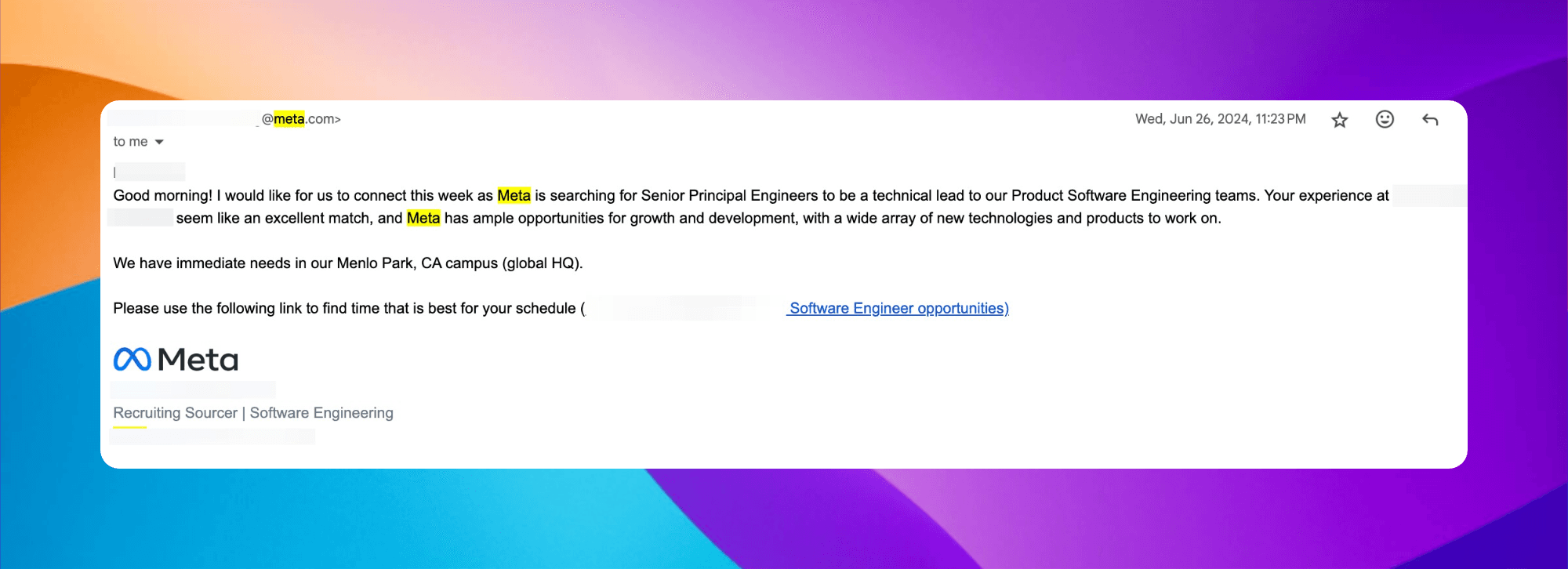
Task: Star this email from the Meta recruiter
Action: (x=1340, y=119)
